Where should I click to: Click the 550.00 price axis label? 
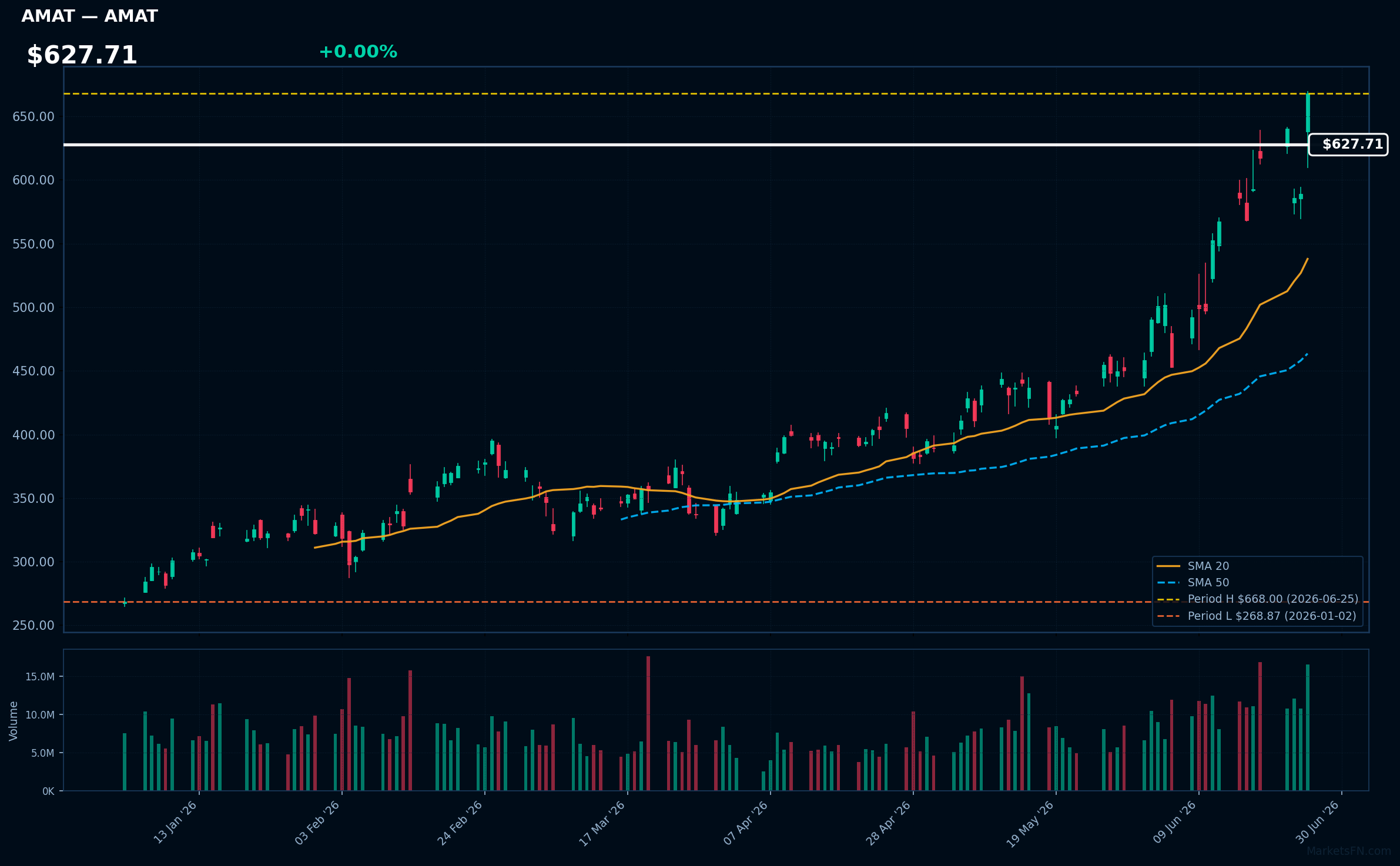tap(34, 244)
